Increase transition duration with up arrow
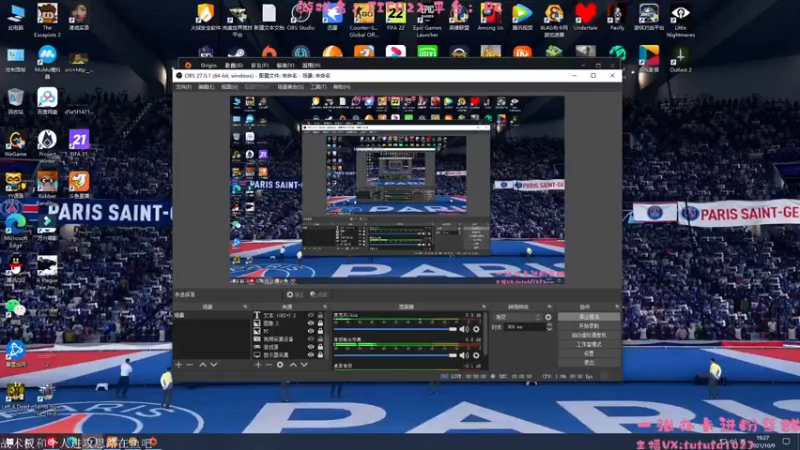The height and width of the screenshot is (450, 800). coord(549,324)
